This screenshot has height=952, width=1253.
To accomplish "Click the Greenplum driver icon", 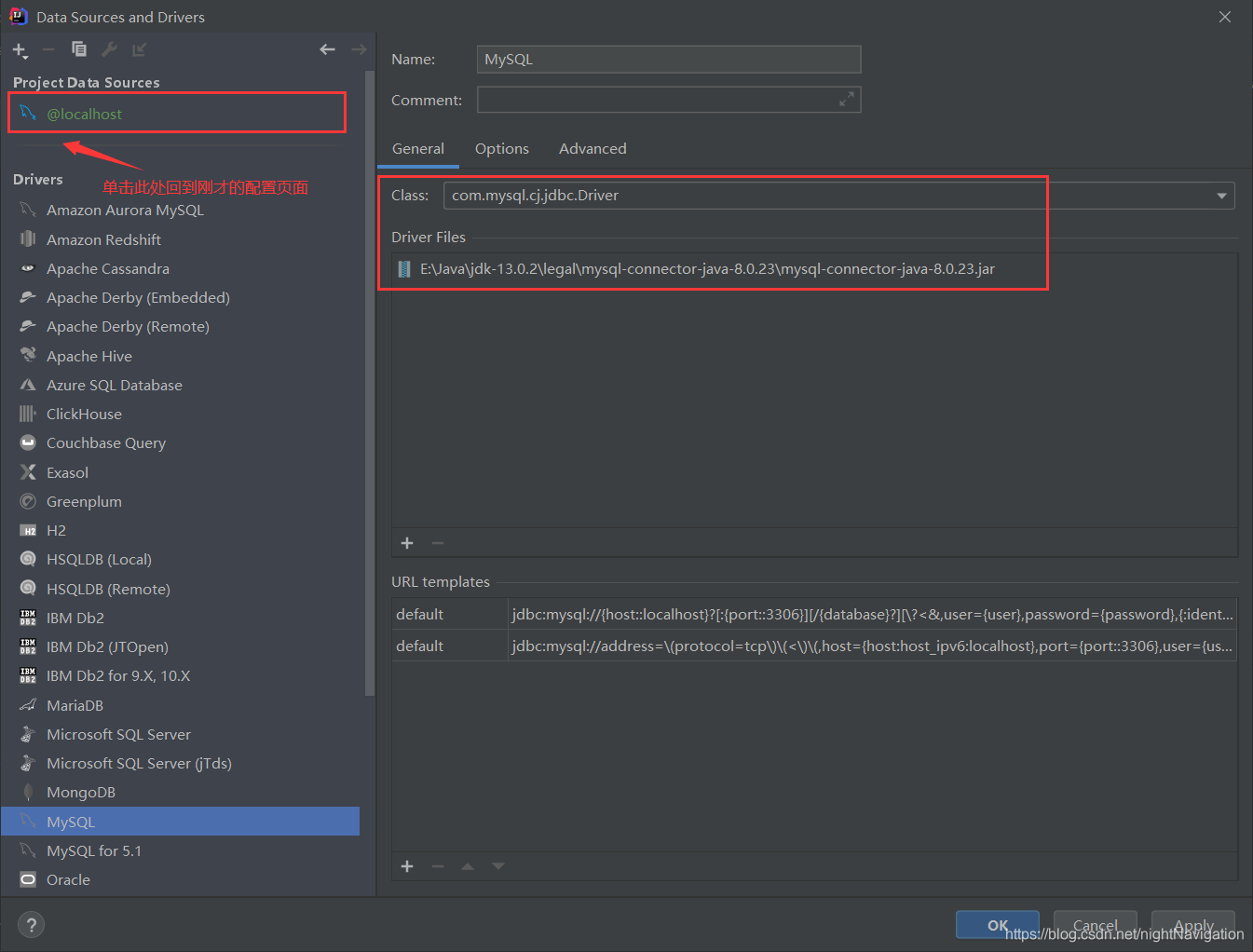I will 28,501.
